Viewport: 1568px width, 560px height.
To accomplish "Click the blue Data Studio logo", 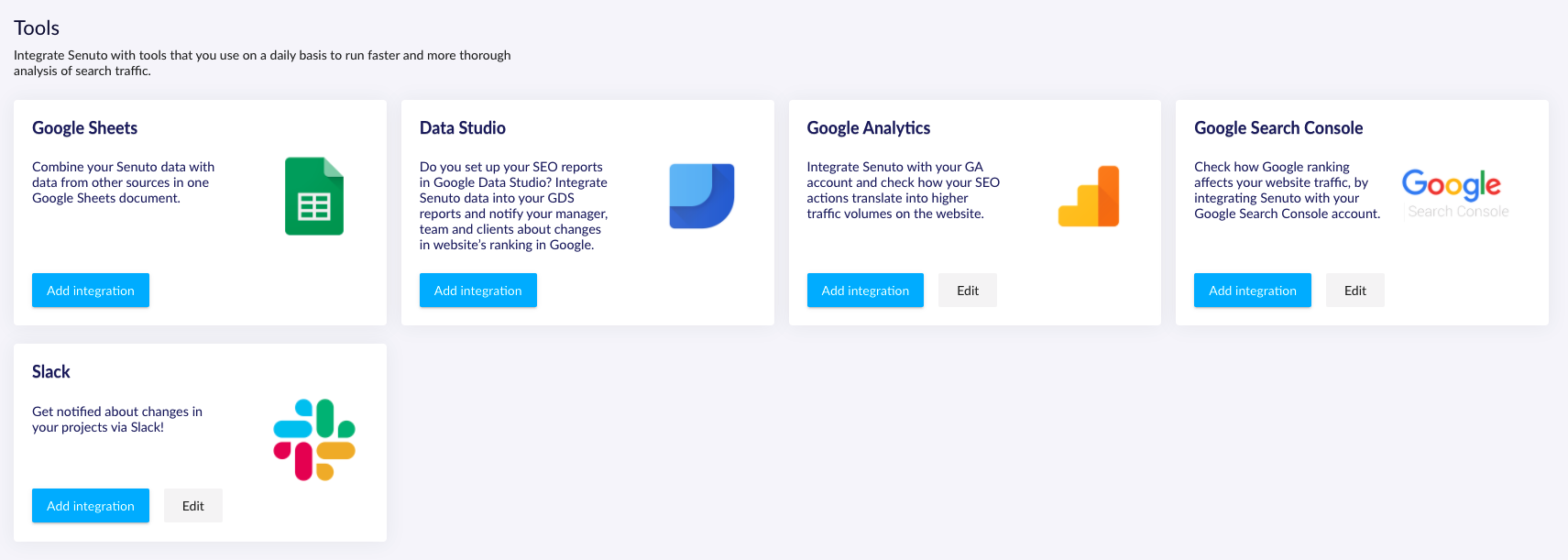I will click(x=702, y=196).
